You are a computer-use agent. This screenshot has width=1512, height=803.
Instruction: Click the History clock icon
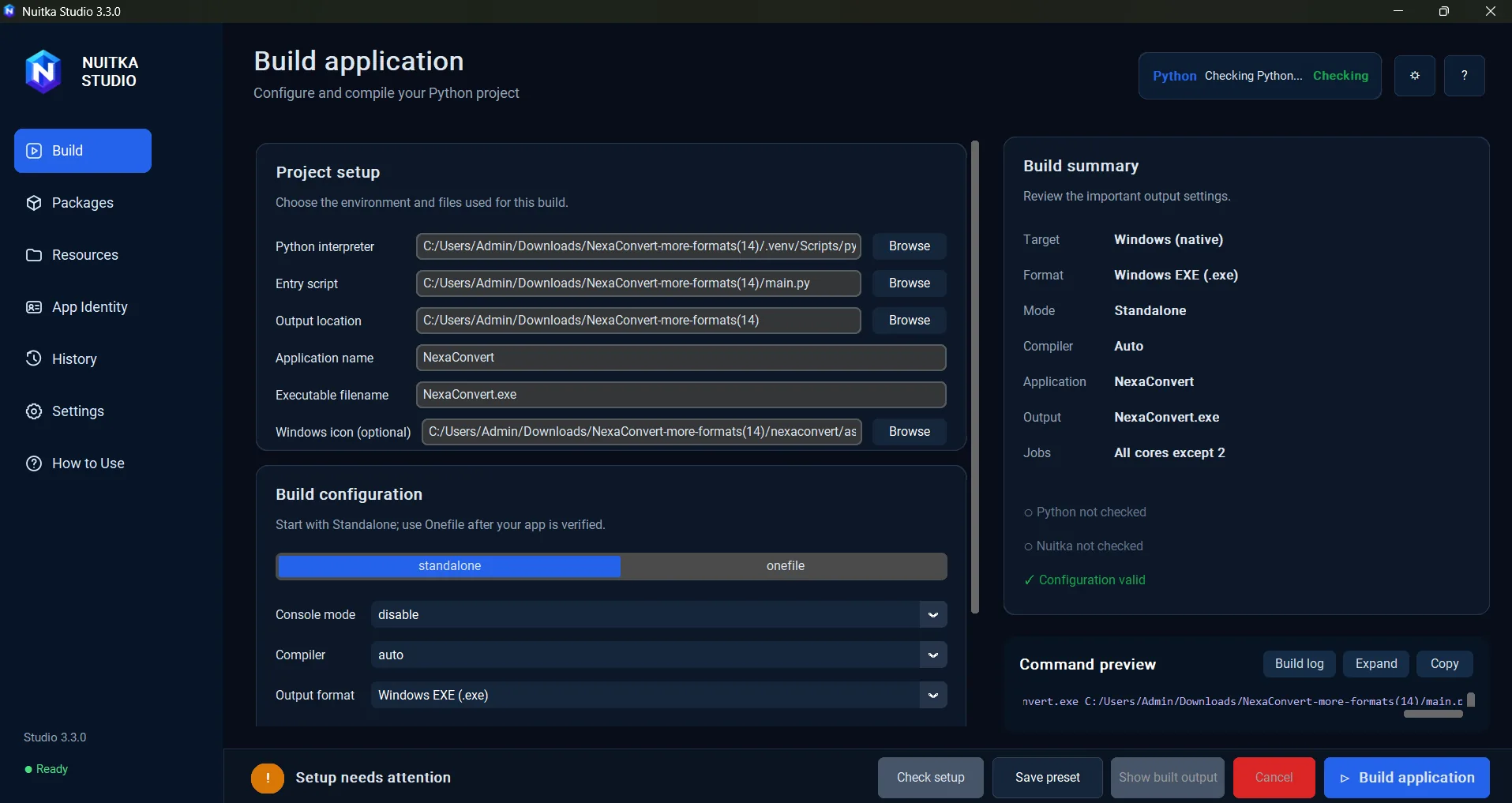tap(34, 358)
